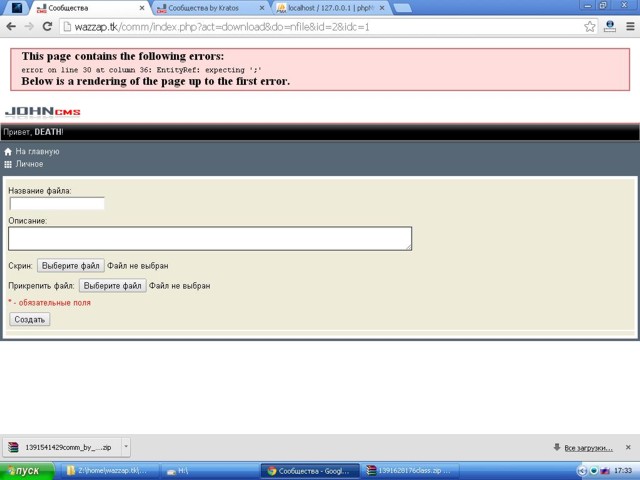640x480 pixels.
Task: Click the home icon next to На главную
Action: pos(8,152)
